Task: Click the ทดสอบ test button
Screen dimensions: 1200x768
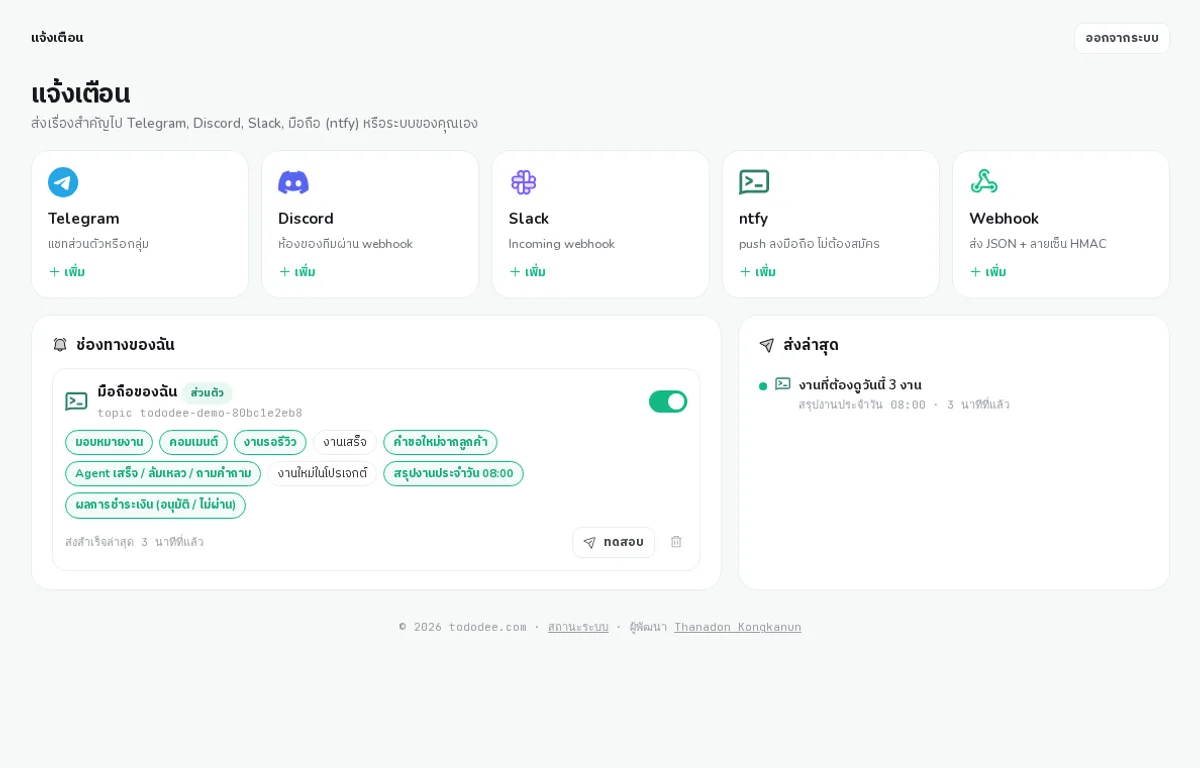Action: click(x=614, y=542)
